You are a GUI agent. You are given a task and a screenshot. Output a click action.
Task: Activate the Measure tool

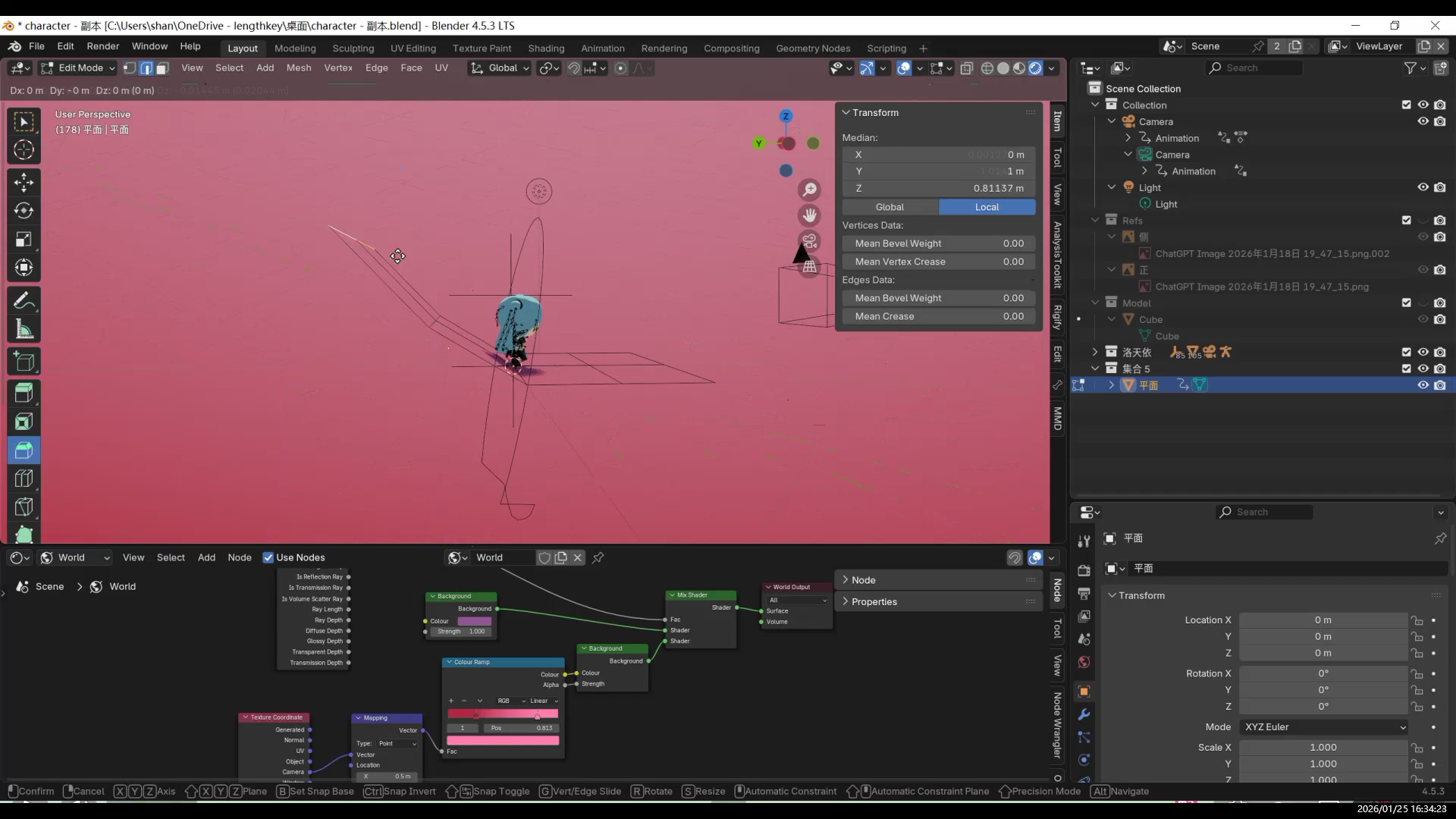coord(24,329)
